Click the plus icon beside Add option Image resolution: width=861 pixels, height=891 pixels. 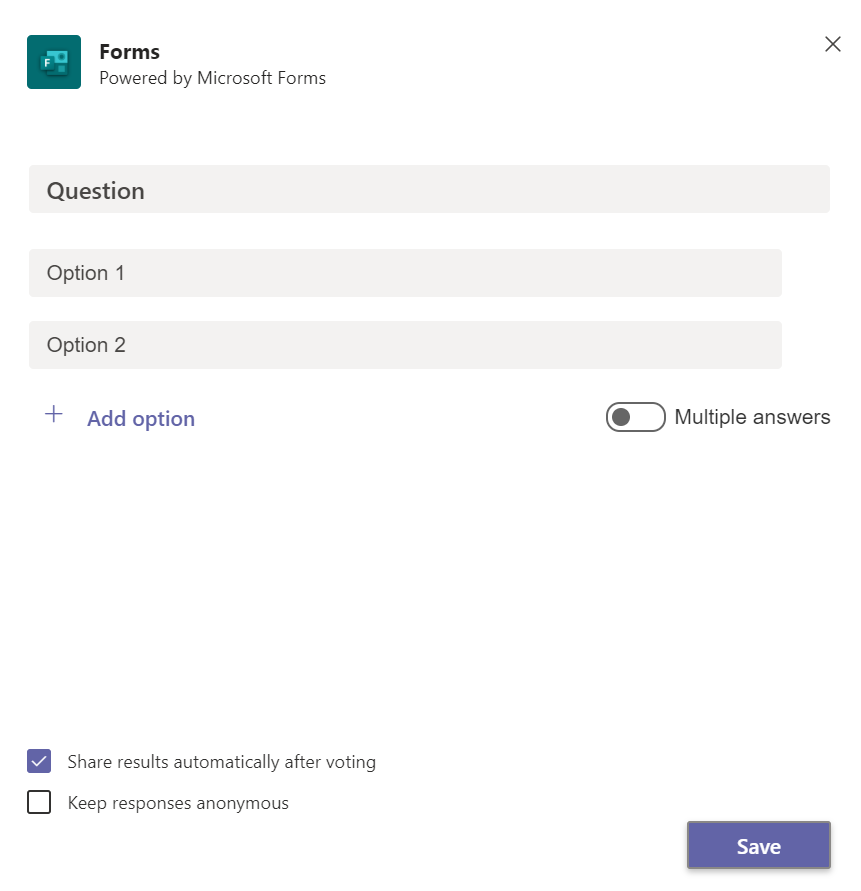53,414
